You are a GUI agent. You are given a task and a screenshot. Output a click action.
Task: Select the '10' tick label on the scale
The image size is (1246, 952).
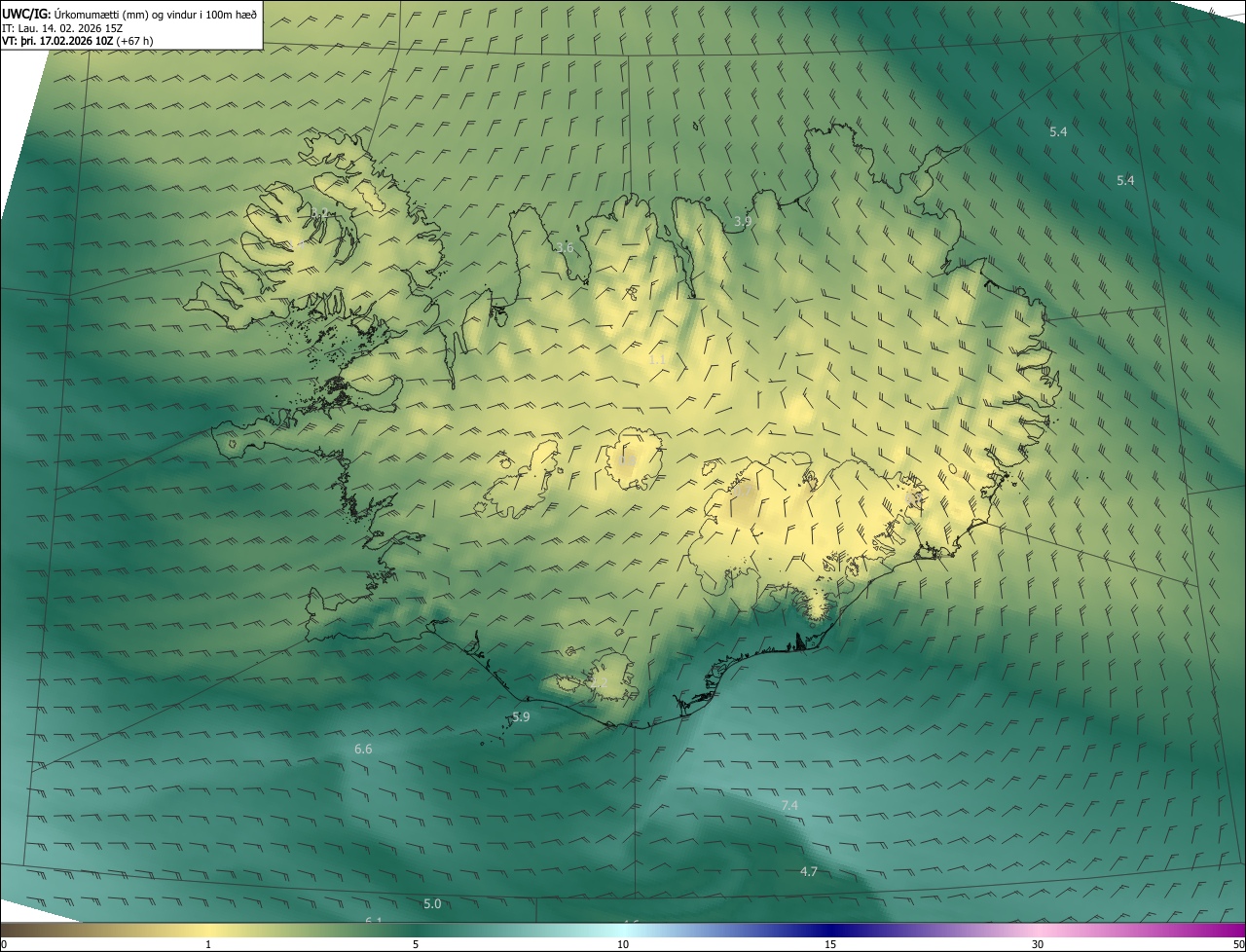coord(623,944)
